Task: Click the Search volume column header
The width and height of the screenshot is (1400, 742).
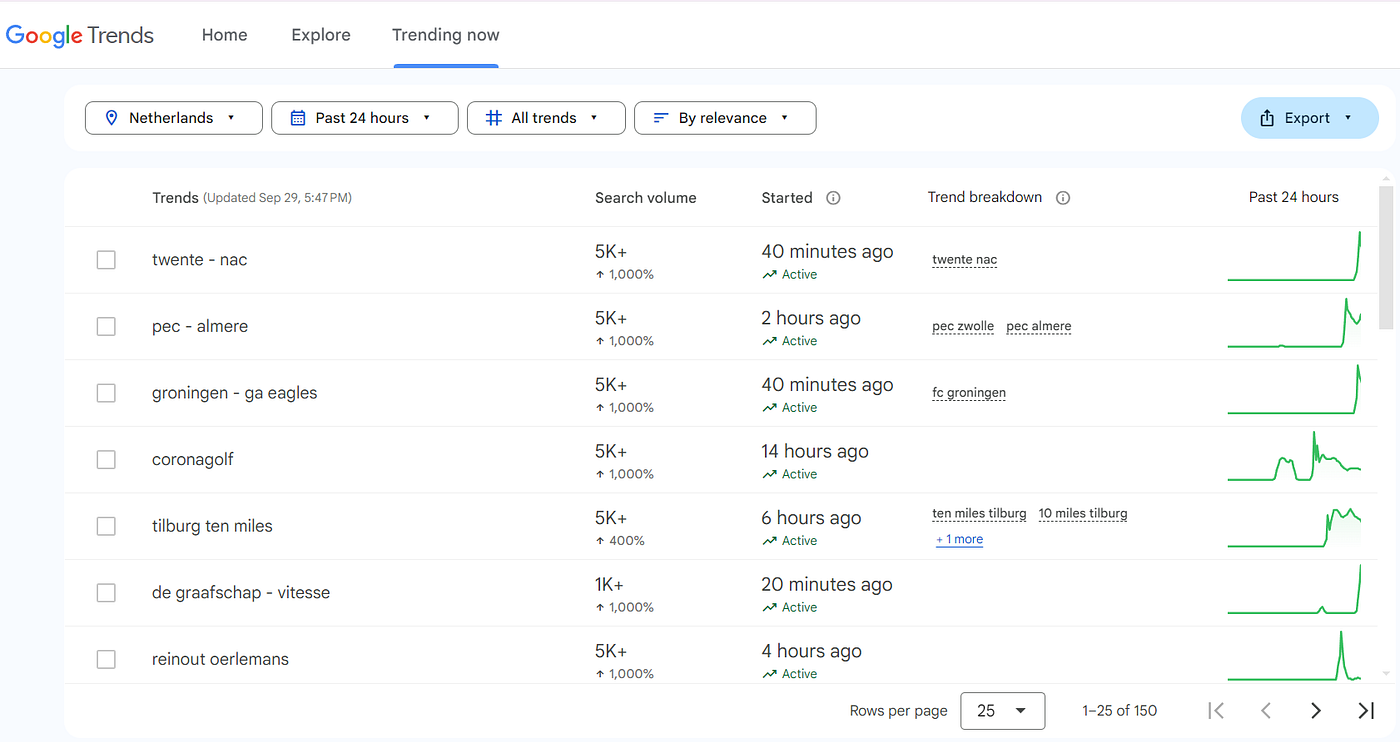Action: click(x=646, y=198)
